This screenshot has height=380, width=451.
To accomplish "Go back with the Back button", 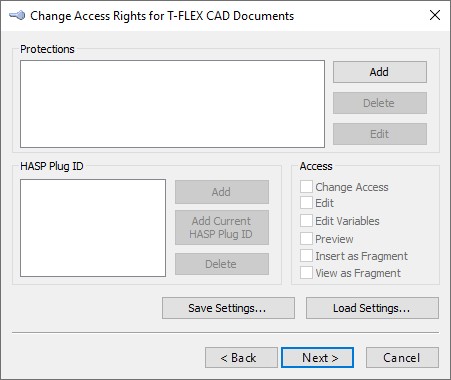I will [x=241, y=358].
